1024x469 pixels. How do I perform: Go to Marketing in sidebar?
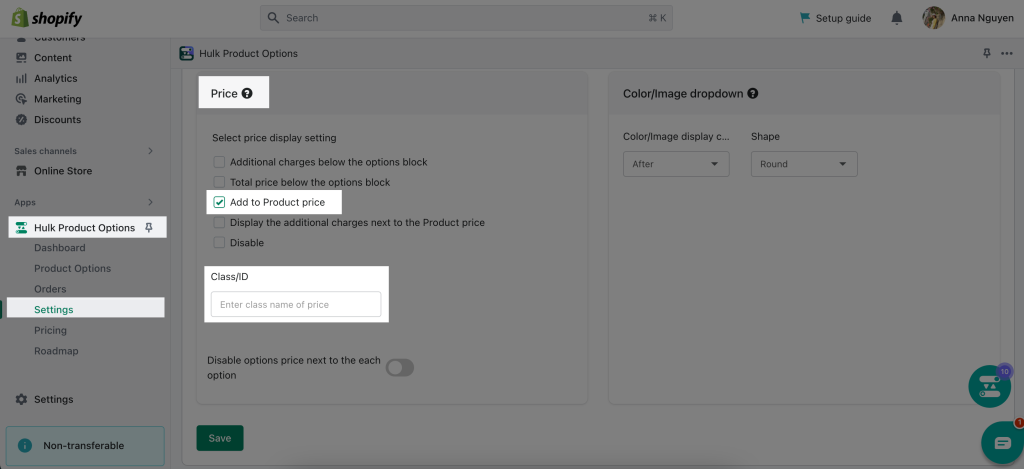(x=57, y=99)
